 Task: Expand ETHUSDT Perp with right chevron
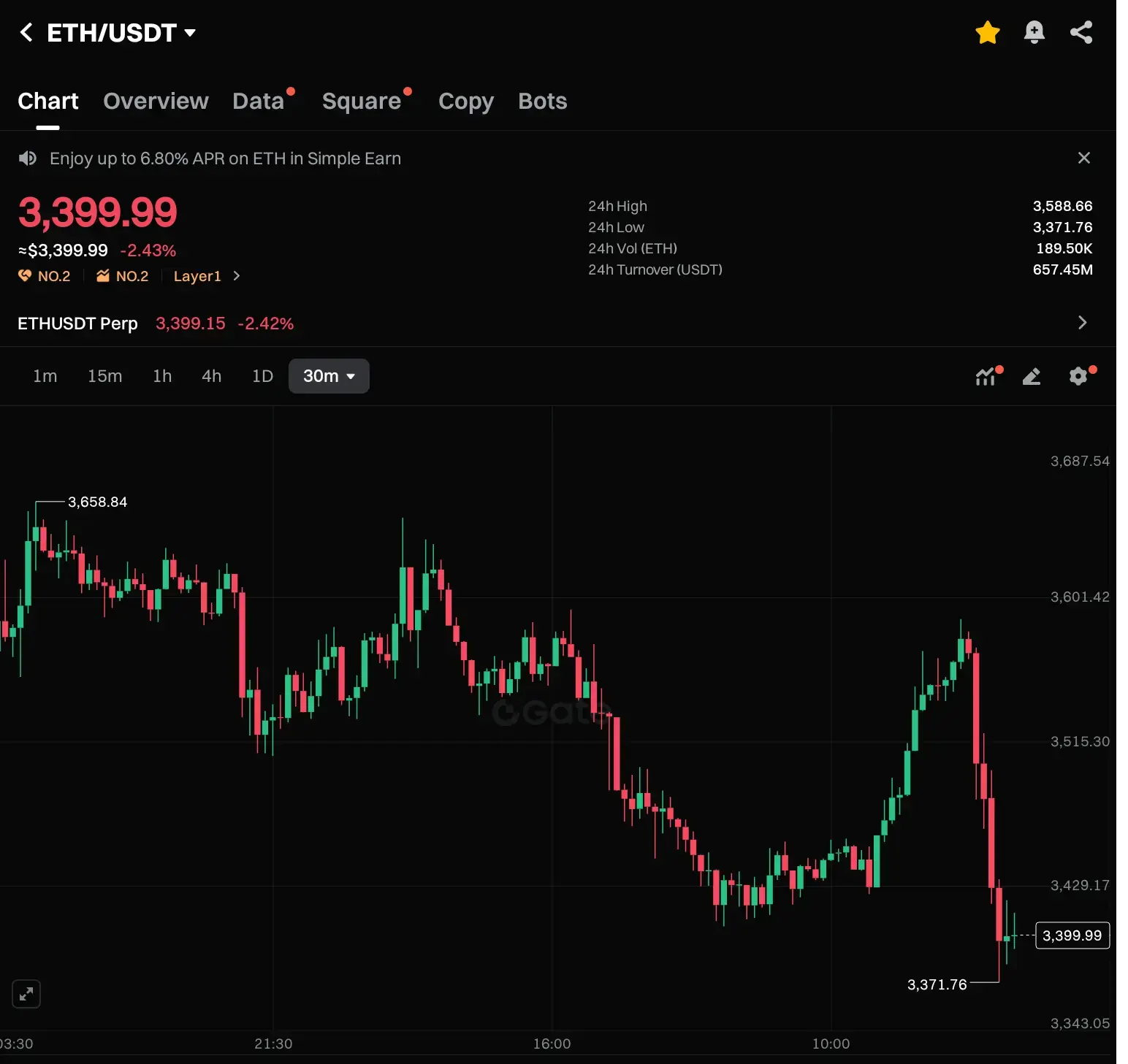pyautogui.click(x=1083, y=323)
